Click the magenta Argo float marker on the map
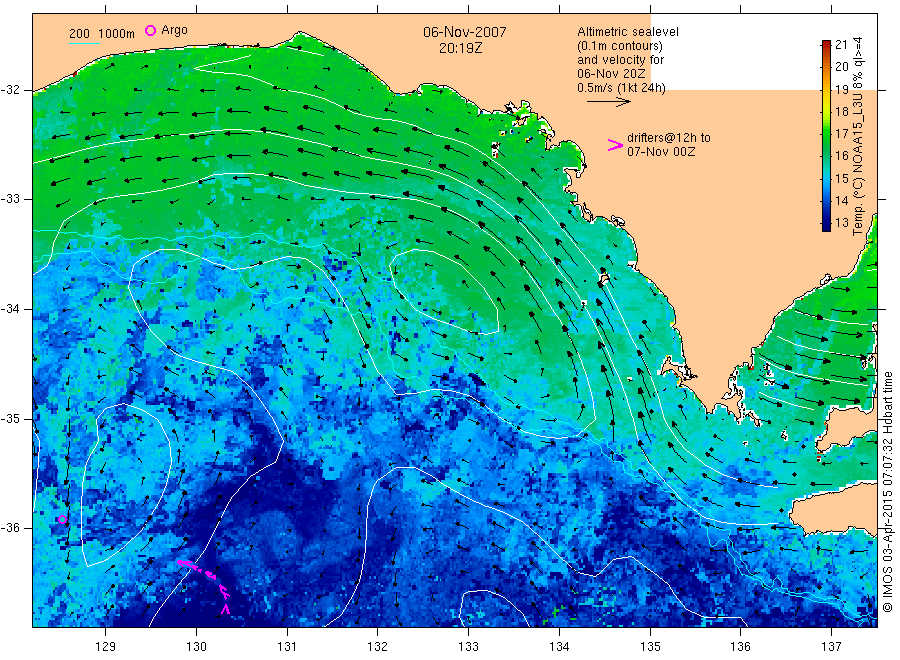900x660 pixels. (63, 520)
